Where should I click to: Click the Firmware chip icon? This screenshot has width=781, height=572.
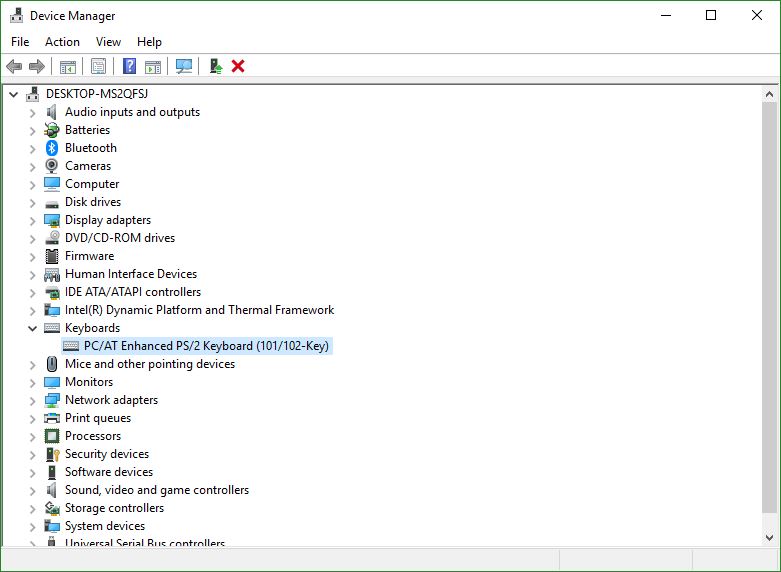(52, 256)
